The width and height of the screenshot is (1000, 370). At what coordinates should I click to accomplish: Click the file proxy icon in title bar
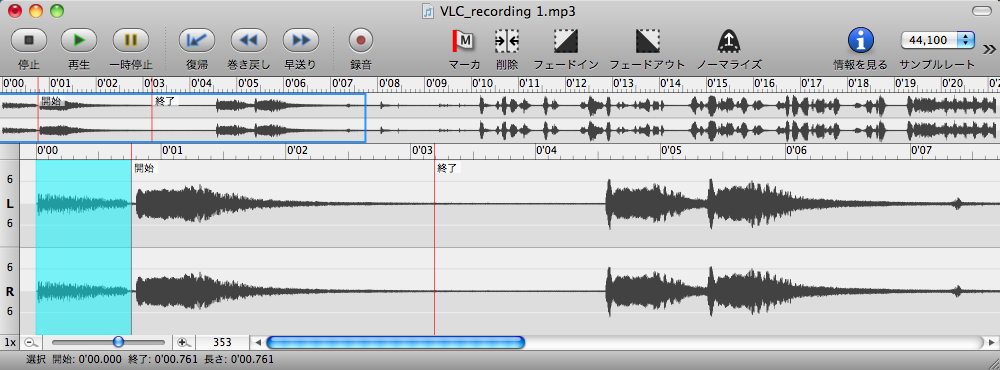click(x=429, y=11)
